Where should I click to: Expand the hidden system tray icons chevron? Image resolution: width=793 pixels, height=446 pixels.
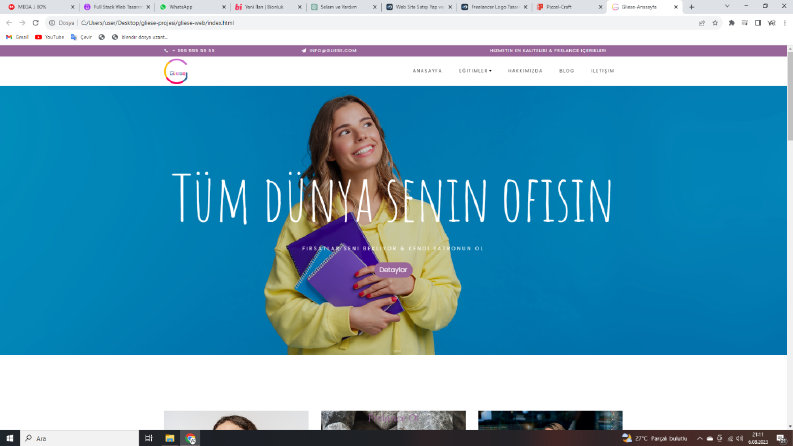pos(699,438)
